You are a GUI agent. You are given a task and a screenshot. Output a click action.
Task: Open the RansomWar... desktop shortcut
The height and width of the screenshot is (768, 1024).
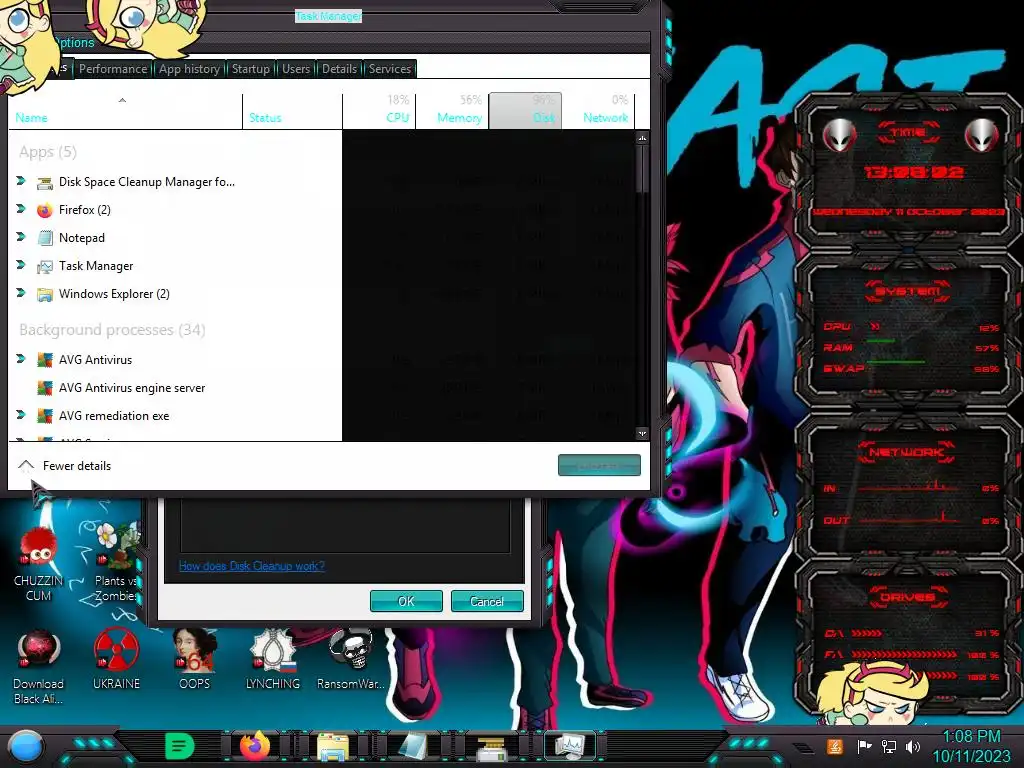(351, 660)
